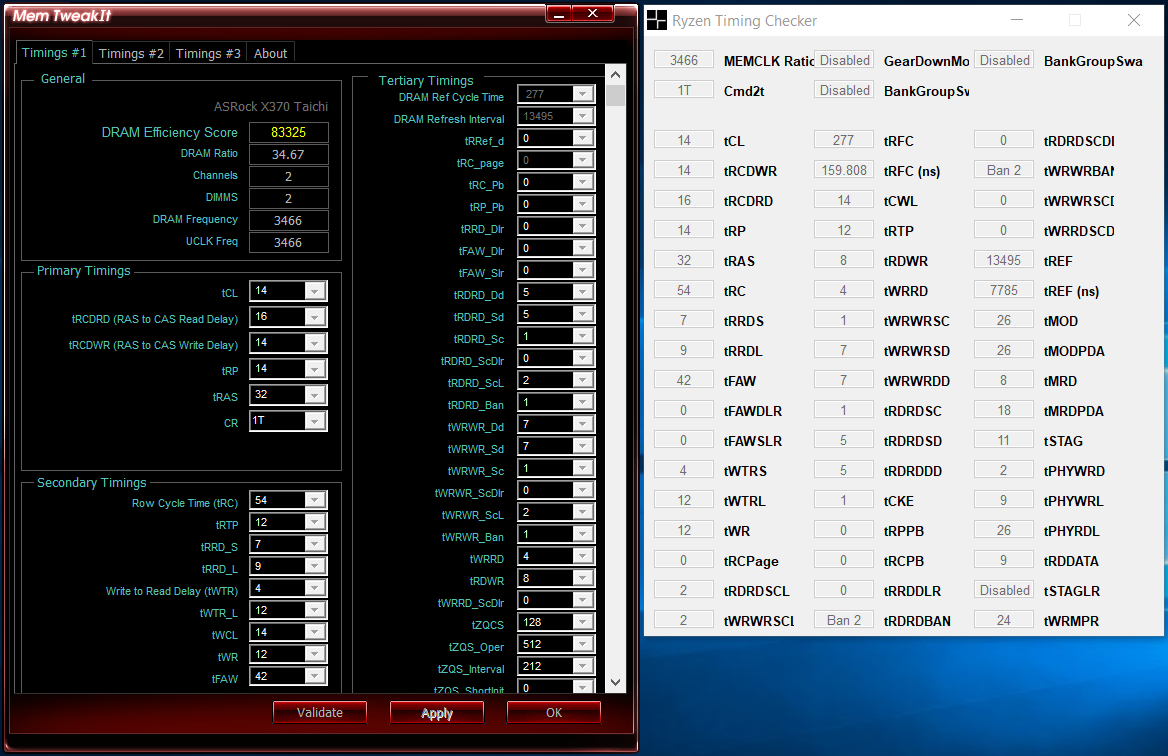
Task: Click the Validate button
Action: [x=320, y=713]
